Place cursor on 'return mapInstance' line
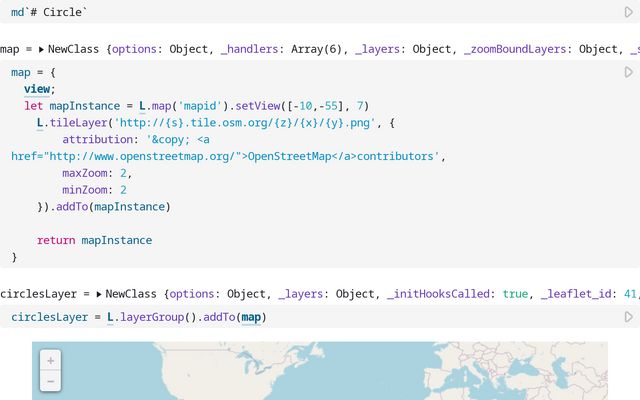Image resolution: width=640 pixels, height=400 pixels. (x=95, y=241)
